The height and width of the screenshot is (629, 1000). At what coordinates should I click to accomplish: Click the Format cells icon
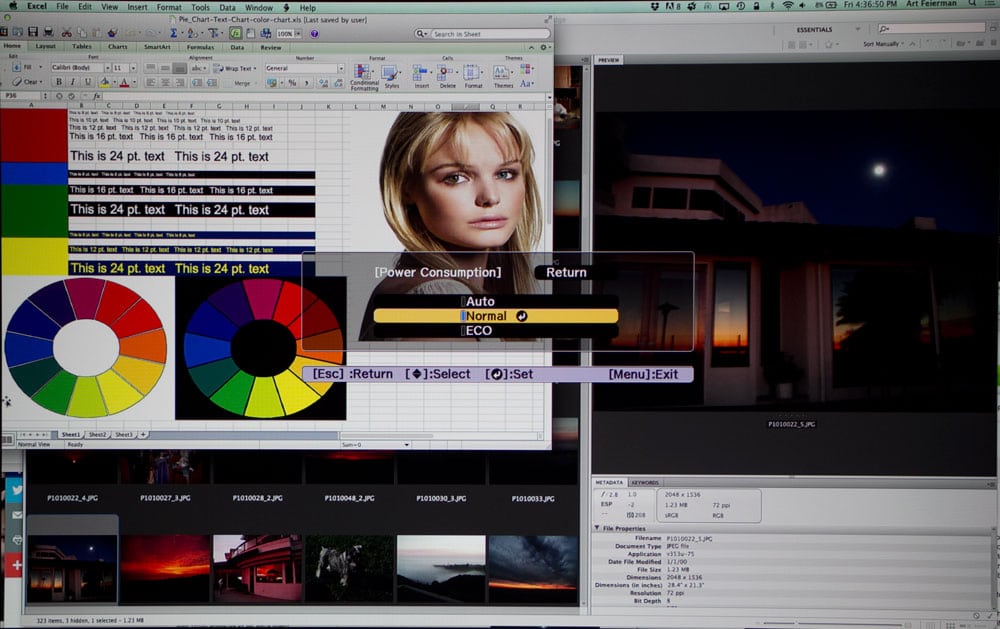[x=472, y=72]
